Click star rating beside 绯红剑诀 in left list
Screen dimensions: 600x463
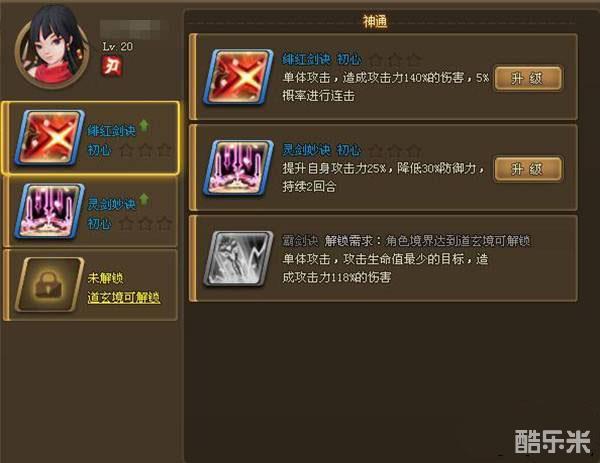click(x=145, y=150)
